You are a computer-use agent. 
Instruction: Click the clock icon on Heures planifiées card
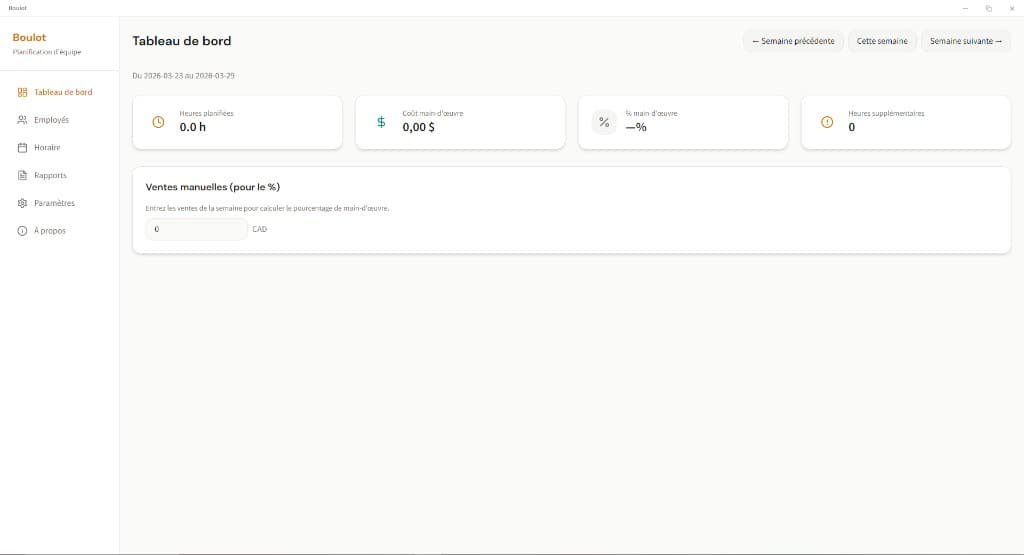click(157, 122)
